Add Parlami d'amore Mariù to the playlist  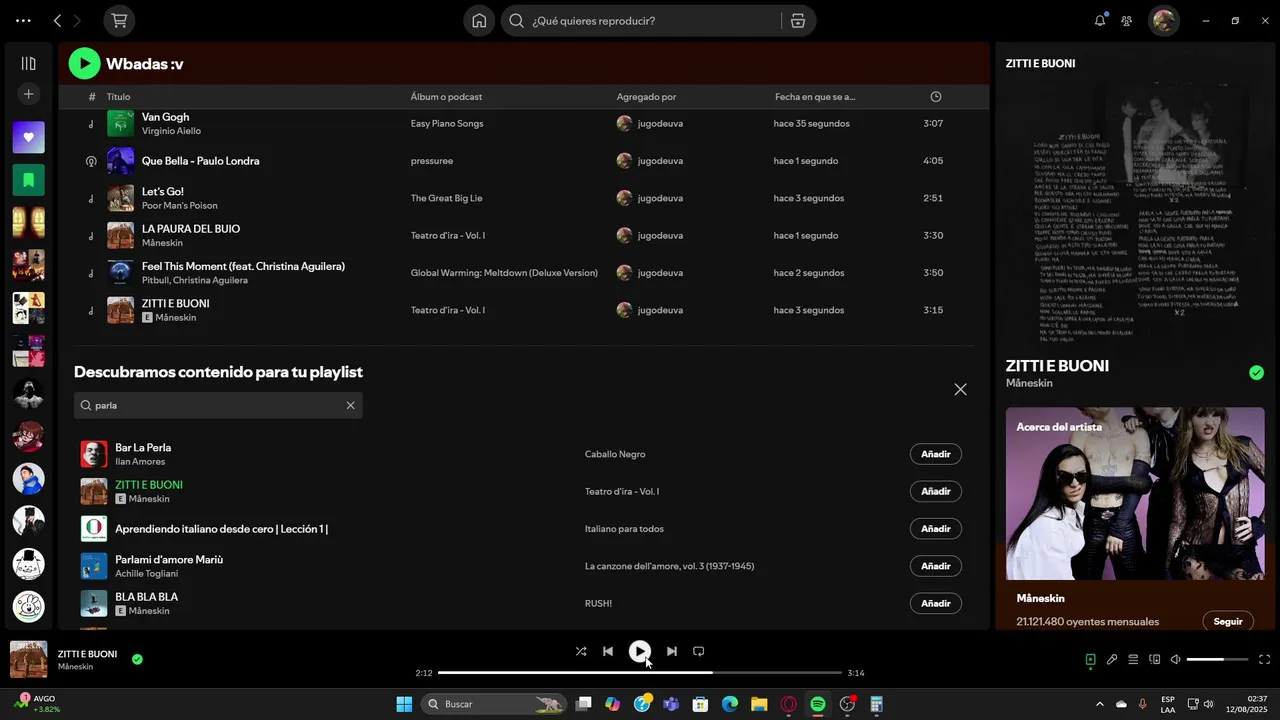(935, 566)
